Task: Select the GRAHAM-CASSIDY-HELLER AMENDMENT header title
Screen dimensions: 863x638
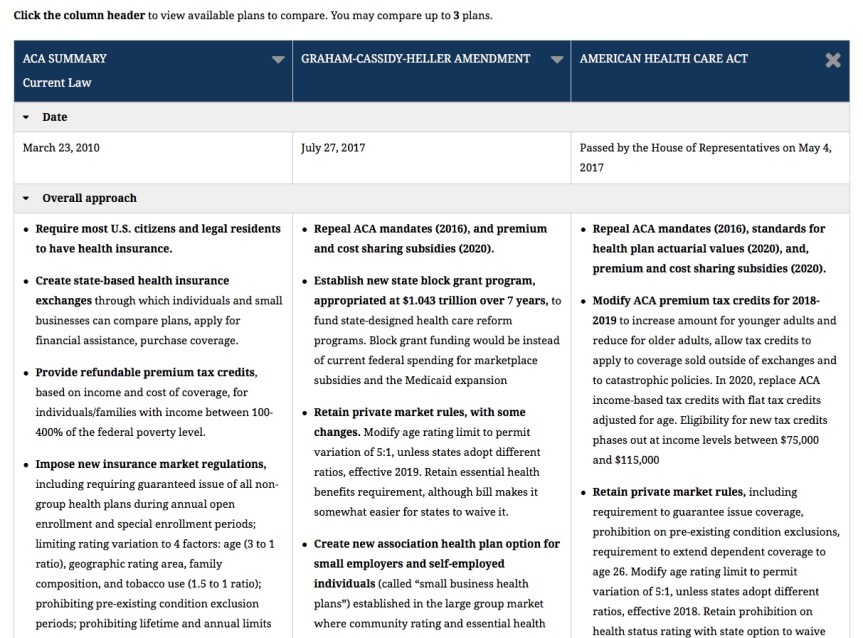Action: 415,59
